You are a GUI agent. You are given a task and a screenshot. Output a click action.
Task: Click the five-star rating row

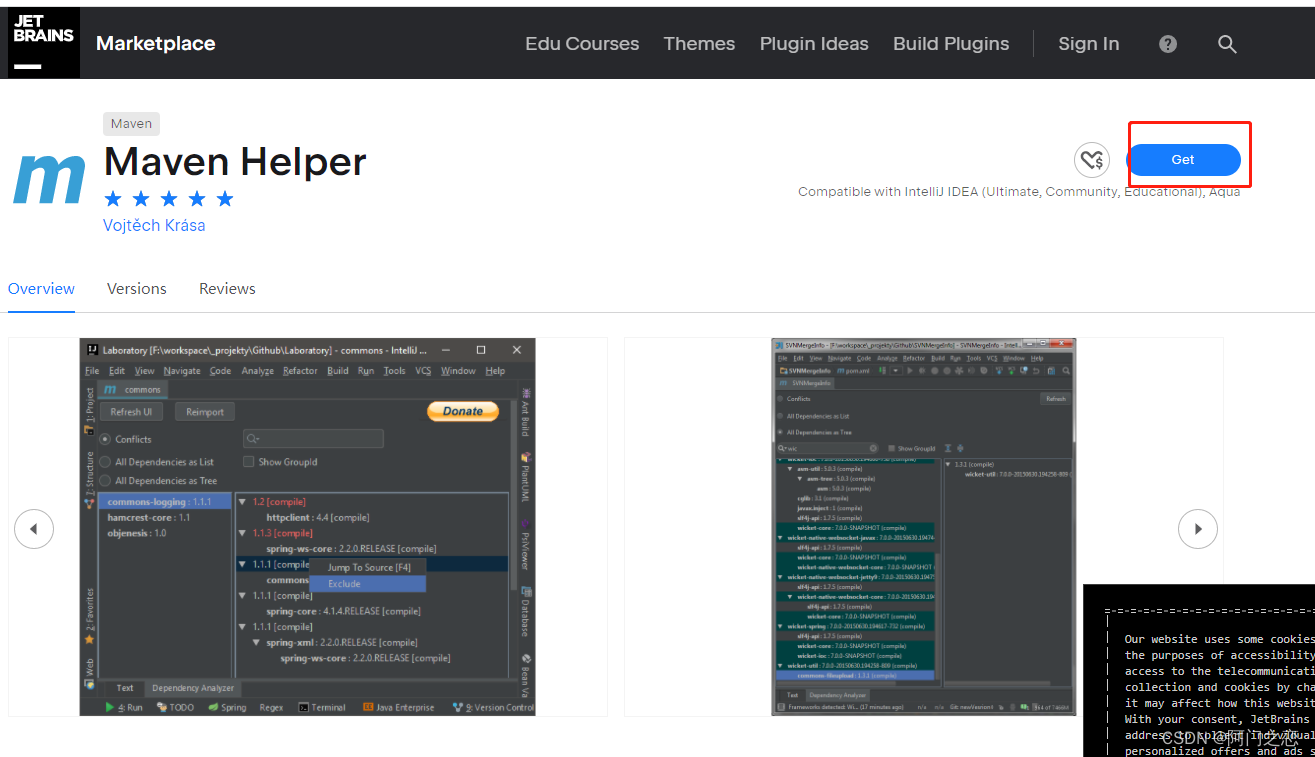pos(169,198)
